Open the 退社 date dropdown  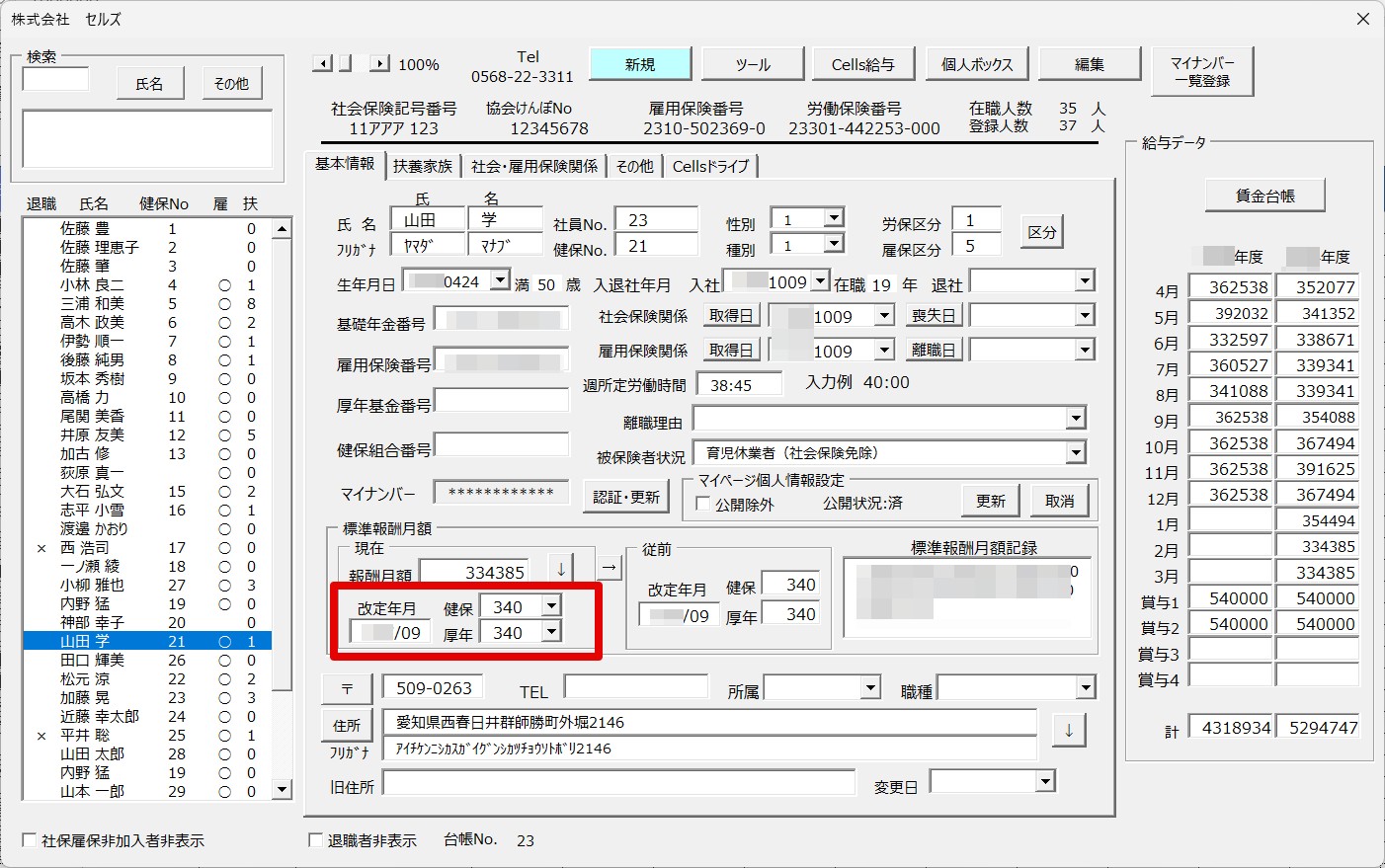1085,281
